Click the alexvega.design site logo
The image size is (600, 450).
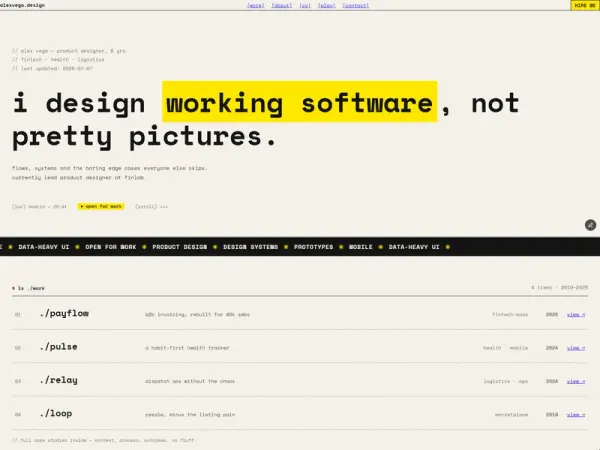click(x=22, y=5)
